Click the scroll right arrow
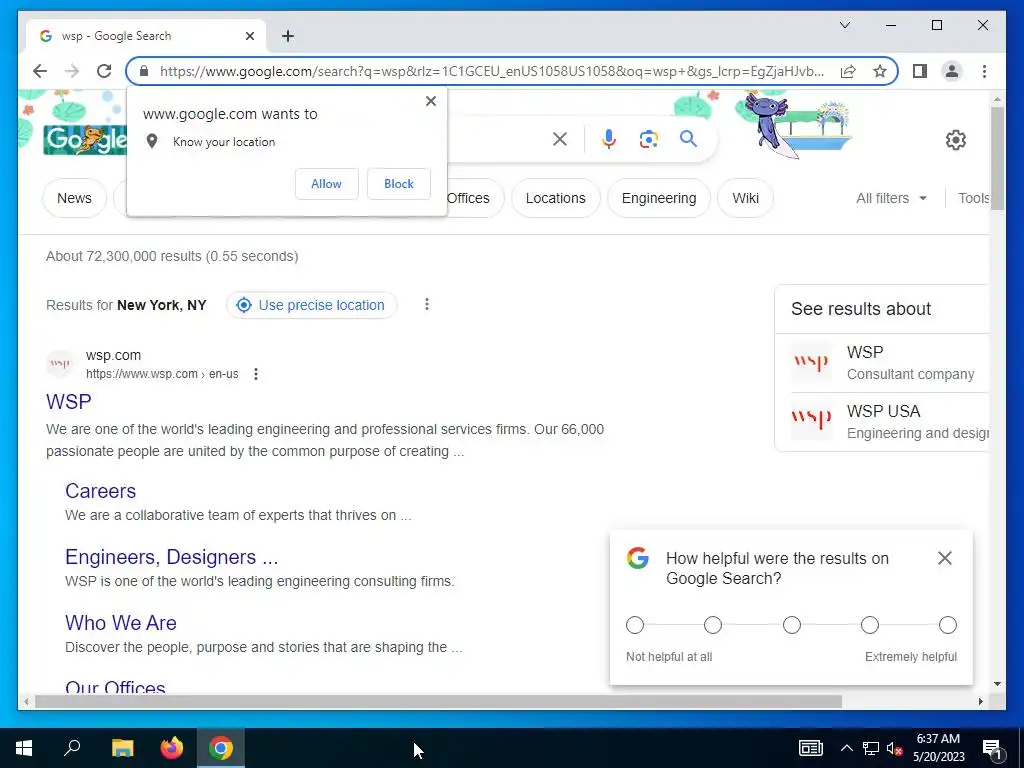The height and width of the screenshot is (768, 1024). click(980, 701)
